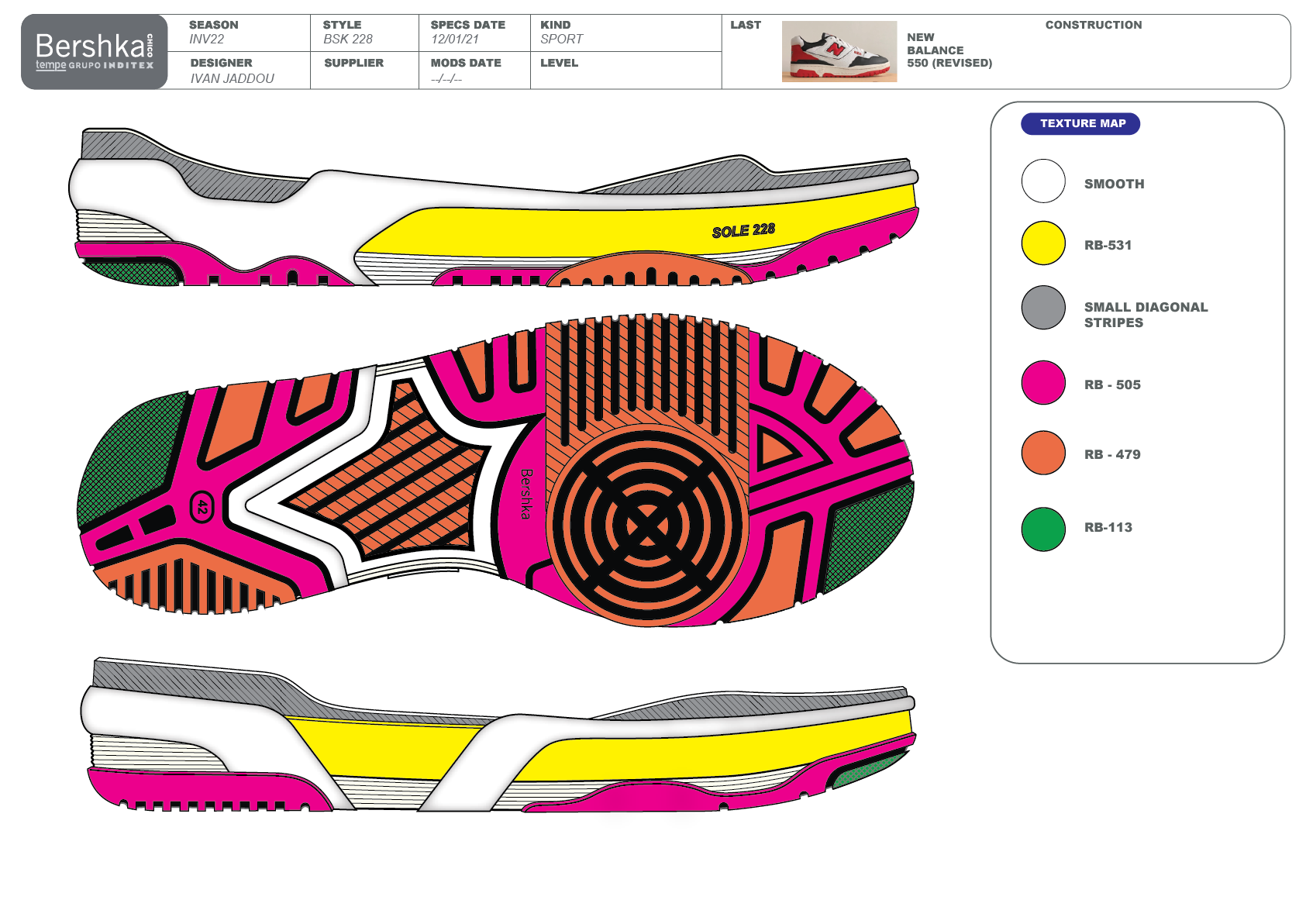
Task: Click the SEASON header label
Action: pos(214,25)
